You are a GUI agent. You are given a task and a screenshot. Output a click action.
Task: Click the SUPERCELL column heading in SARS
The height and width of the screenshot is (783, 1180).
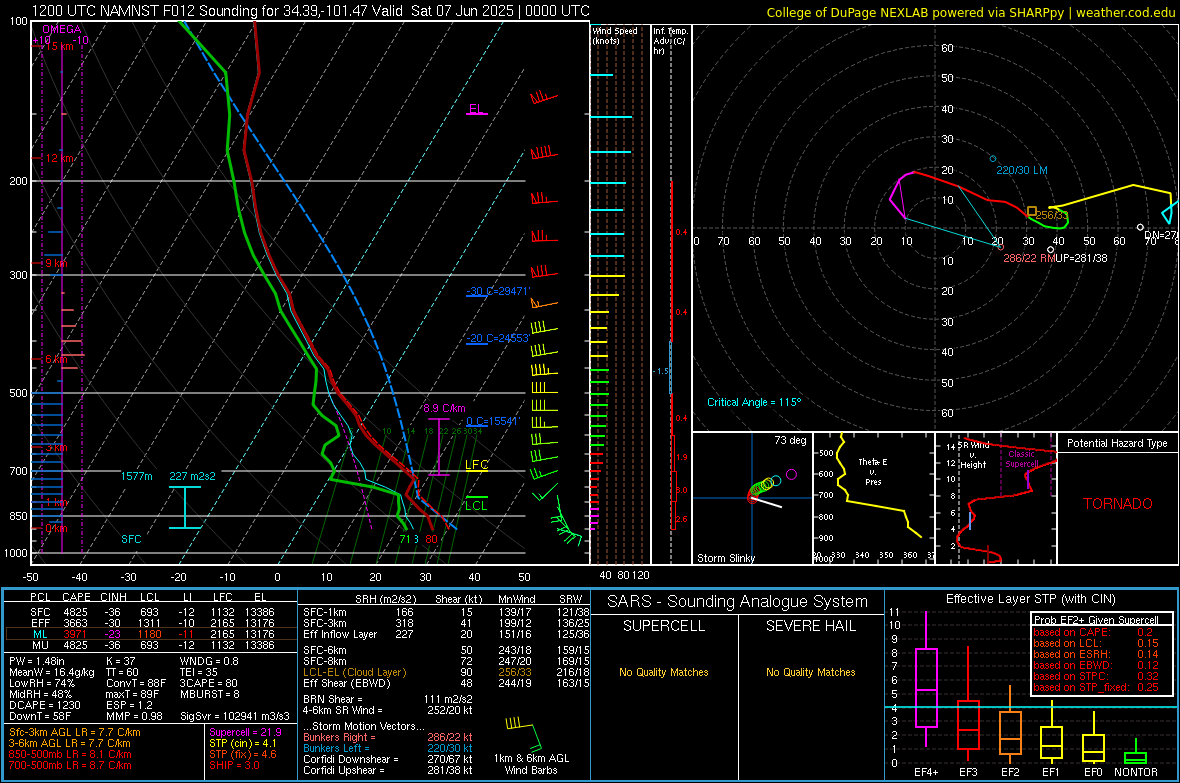(x=664, y=626)
